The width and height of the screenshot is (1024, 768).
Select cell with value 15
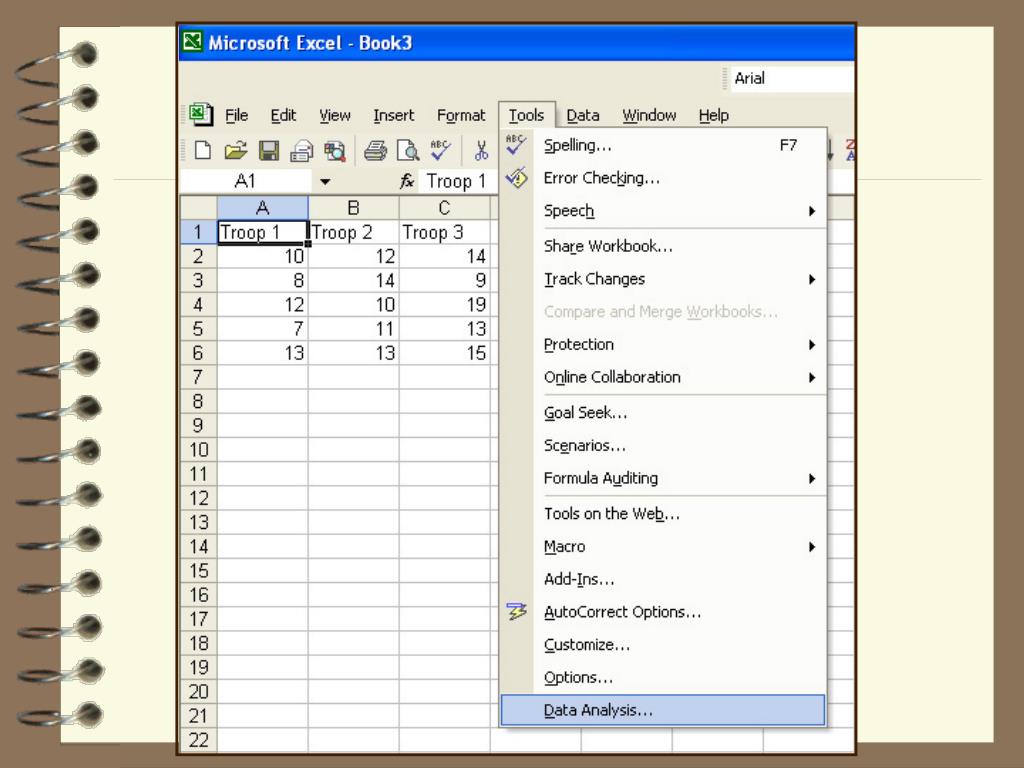(444, 353)
